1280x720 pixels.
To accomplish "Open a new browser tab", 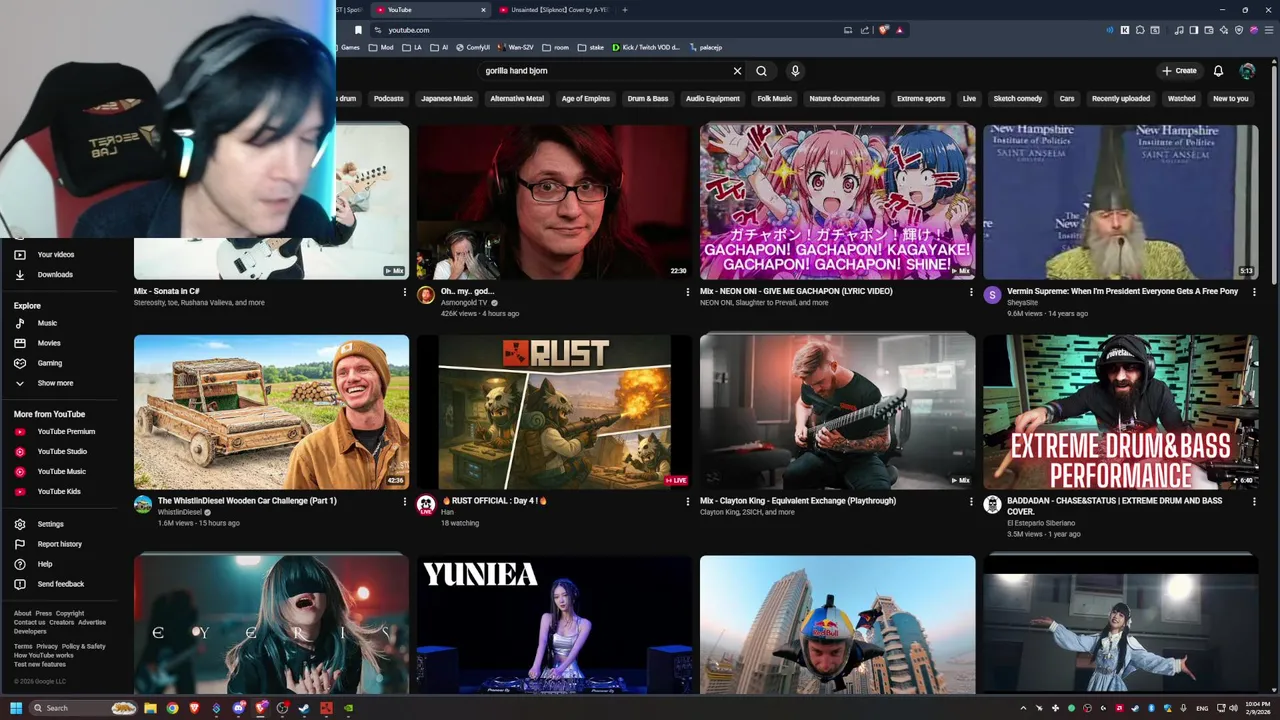I will (x=625, y=10).
